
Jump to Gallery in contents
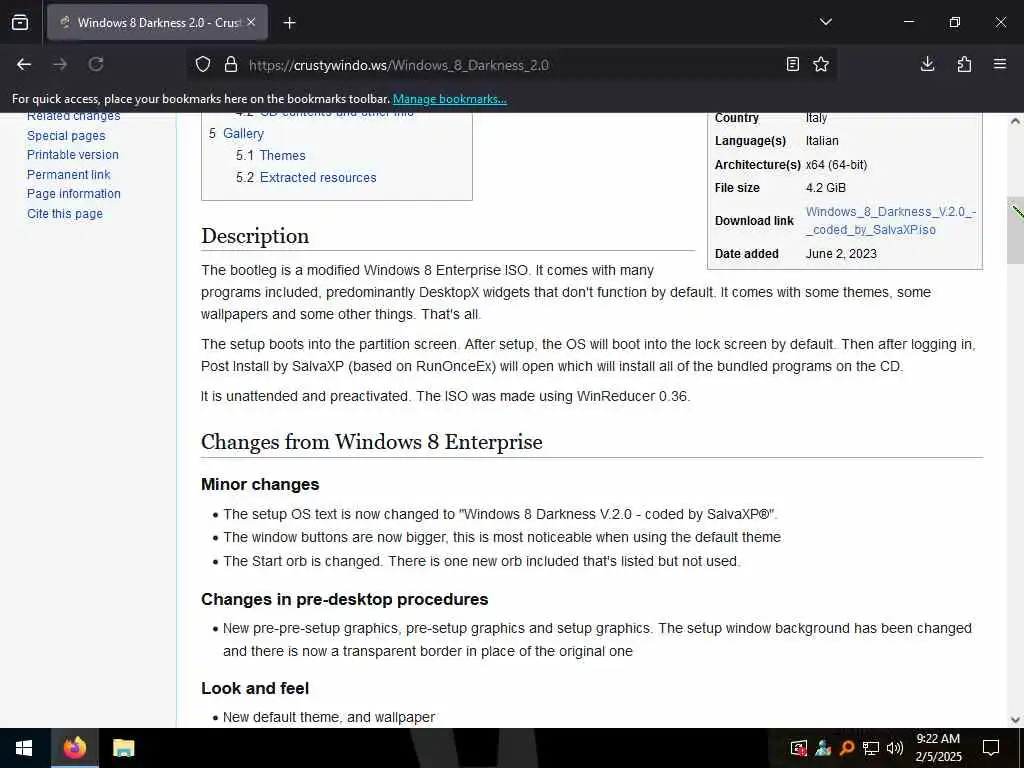(x=243, y=133)
